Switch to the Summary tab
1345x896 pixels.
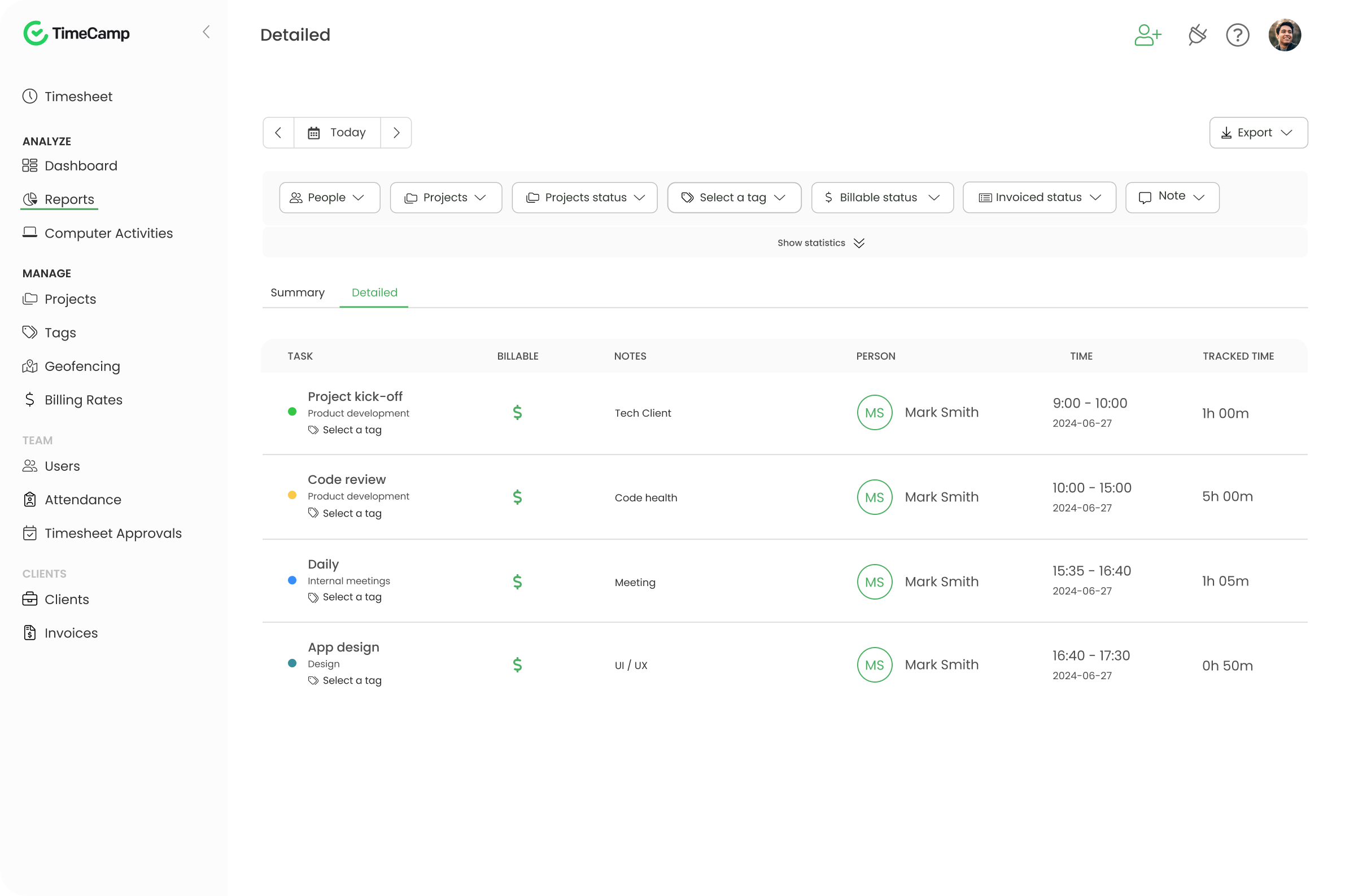click(x=297, y=292)
